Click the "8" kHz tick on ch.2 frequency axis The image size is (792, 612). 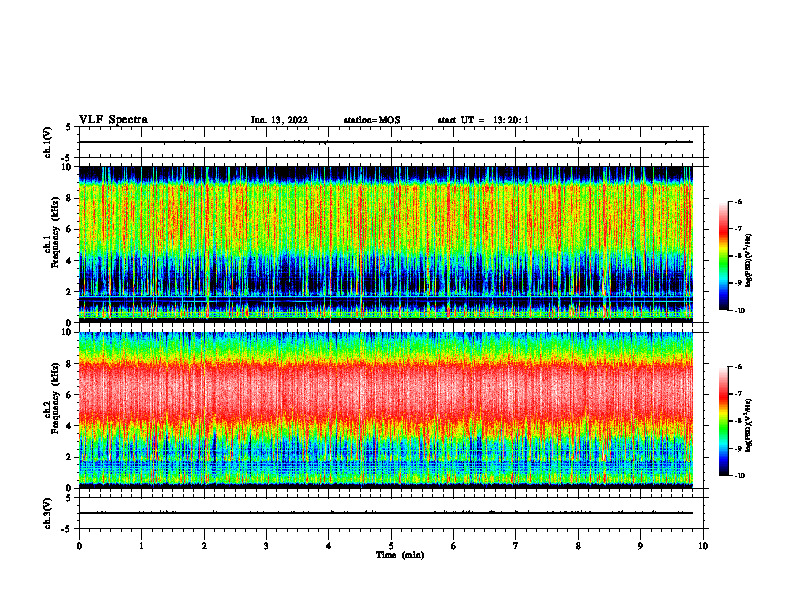(x=70, y=364)
